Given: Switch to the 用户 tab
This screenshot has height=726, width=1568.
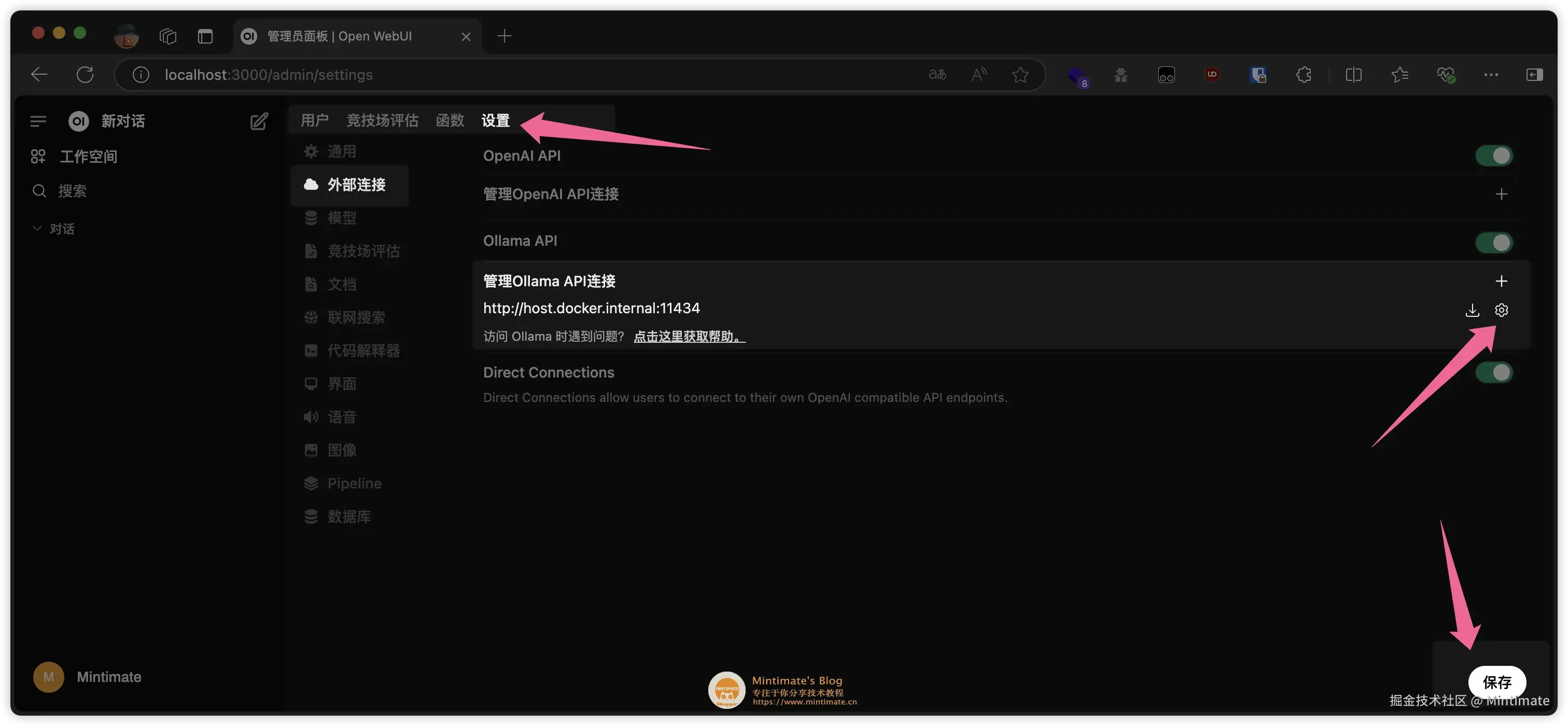Looking at the screenshot, I should tap(314, 120).
